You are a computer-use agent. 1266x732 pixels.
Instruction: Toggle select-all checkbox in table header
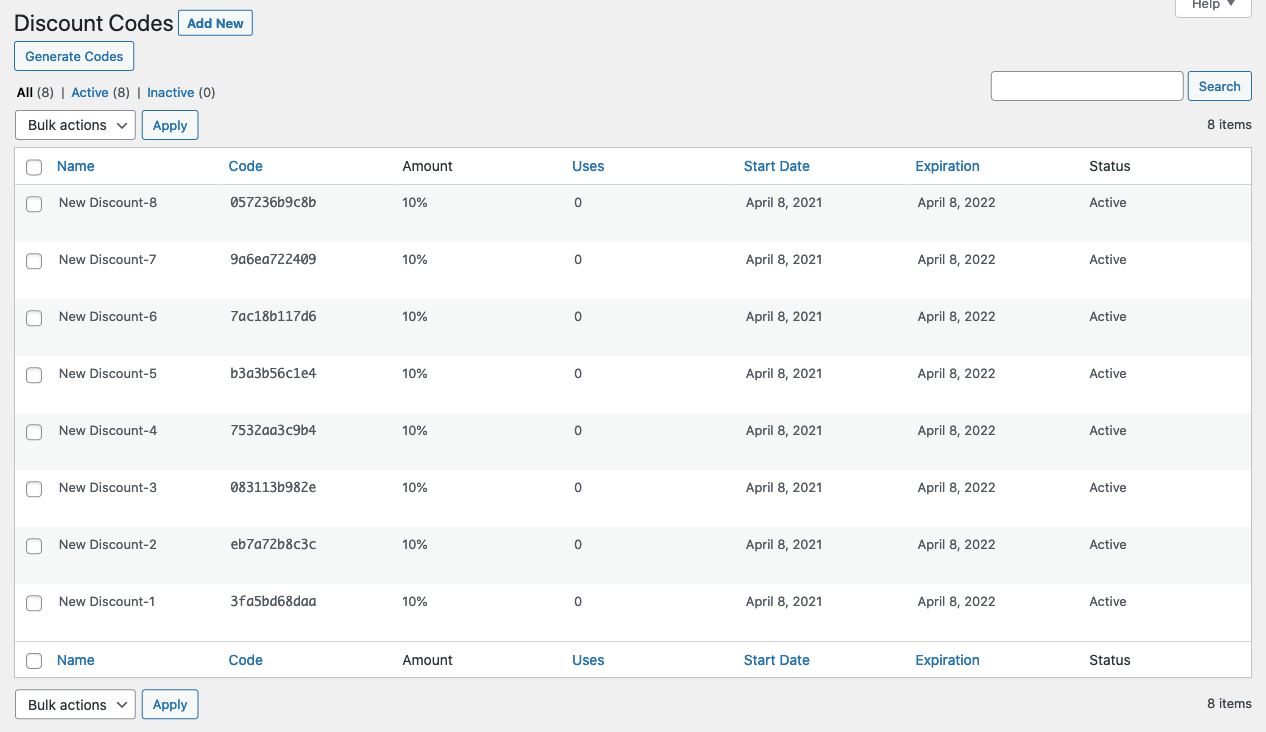point(34,167)
